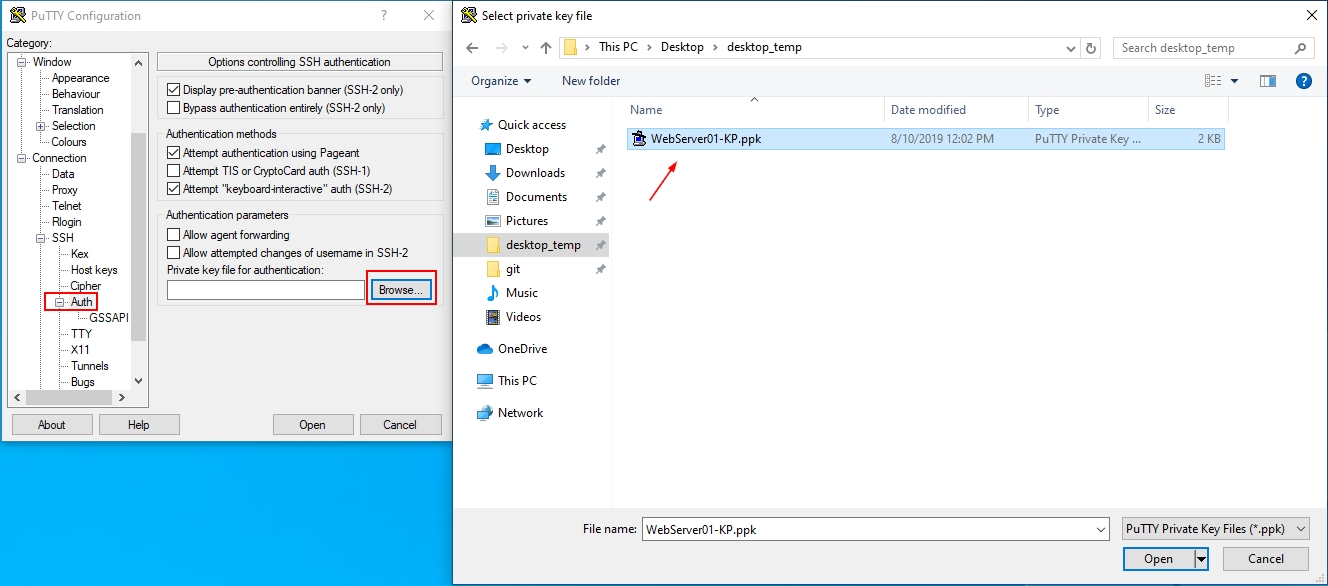Enable Allow attempted changes of username
The width and height of the screenshot is (1328, 586).
tap(174, 253)
